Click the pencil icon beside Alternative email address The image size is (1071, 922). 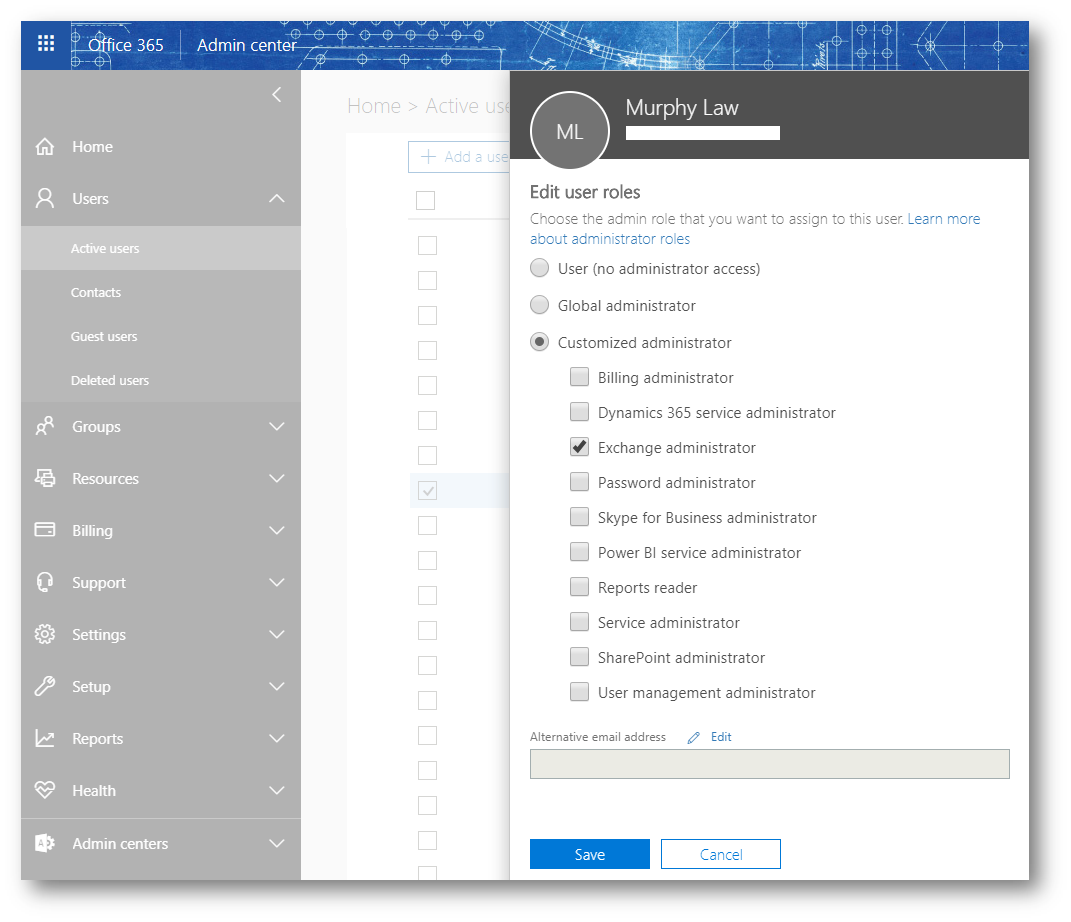pos(693,738)
